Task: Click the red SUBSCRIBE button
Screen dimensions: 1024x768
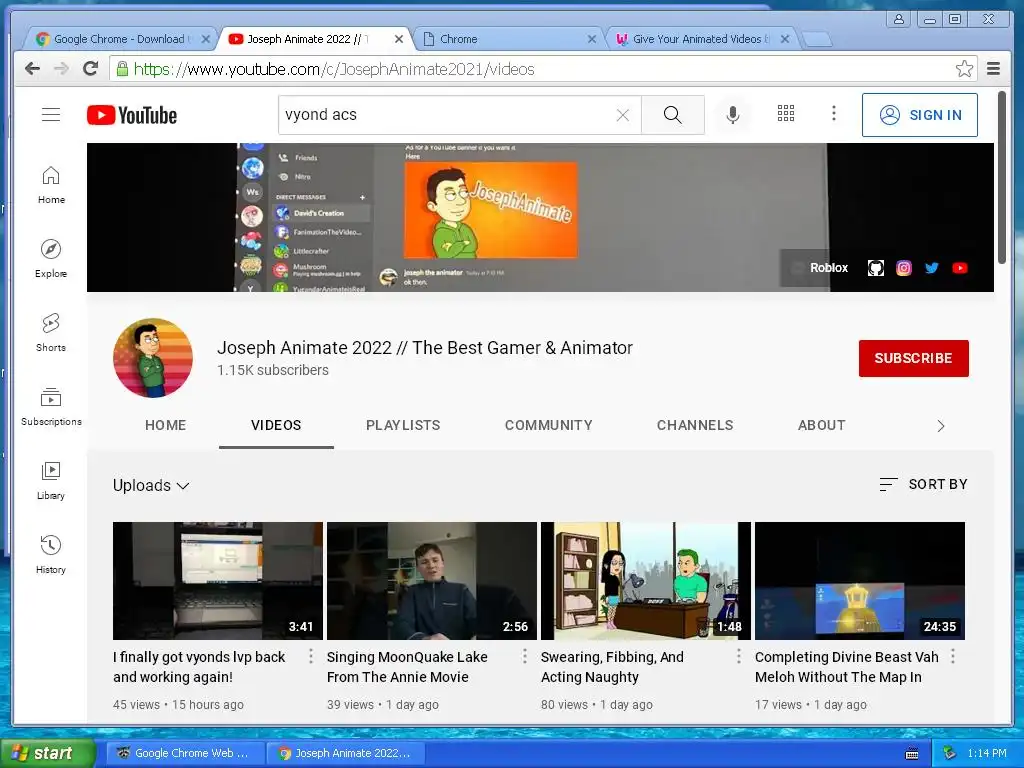Action: click(x=914, y=358)
